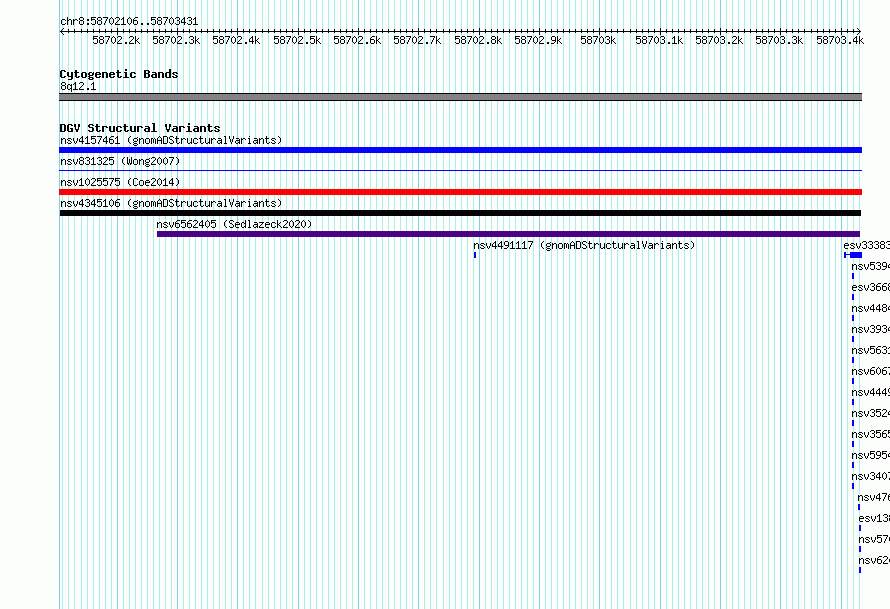The image size is (890, 609).
Task: Click the nsv476 variant label
Action: point(874,497)
